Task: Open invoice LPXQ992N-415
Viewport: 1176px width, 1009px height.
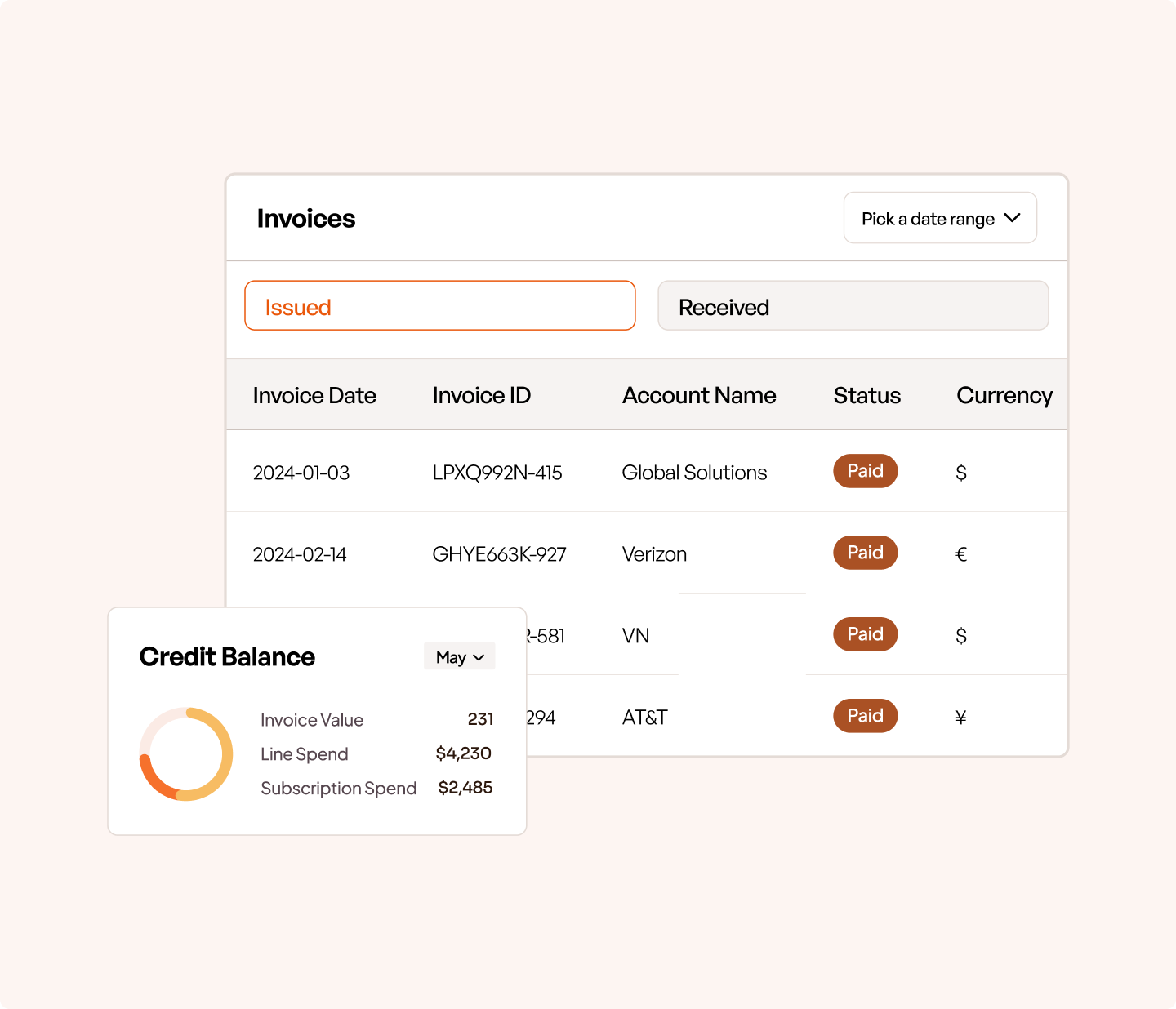Action: point(497,473)
